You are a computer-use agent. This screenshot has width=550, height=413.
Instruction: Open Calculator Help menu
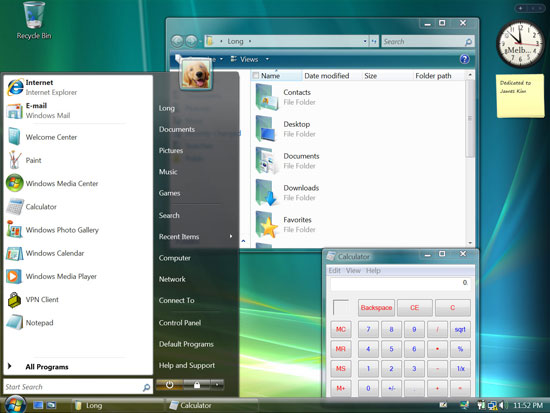coord(373,271)
